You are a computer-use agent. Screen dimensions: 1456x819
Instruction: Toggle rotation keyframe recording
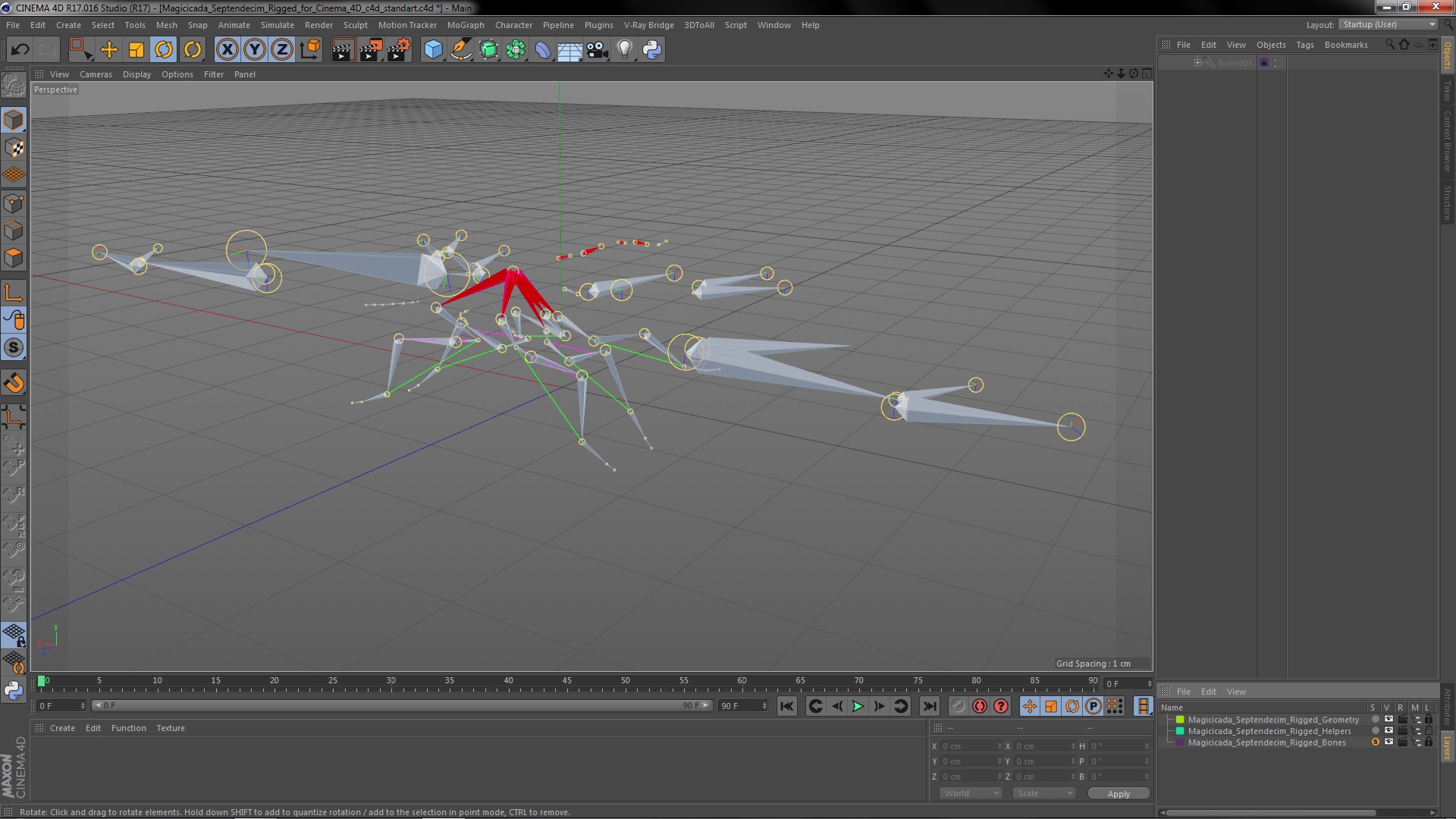[1072, 706]
